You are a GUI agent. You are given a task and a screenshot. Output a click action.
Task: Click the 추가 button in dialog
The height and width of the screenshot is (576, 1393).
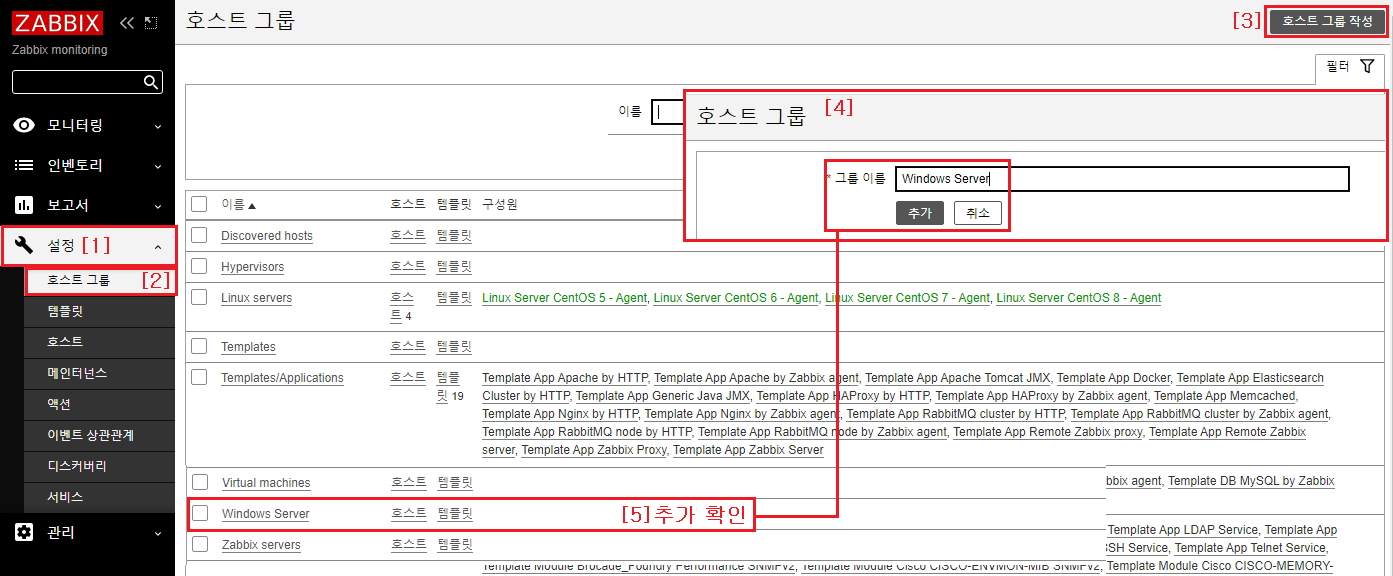(920, 213)
